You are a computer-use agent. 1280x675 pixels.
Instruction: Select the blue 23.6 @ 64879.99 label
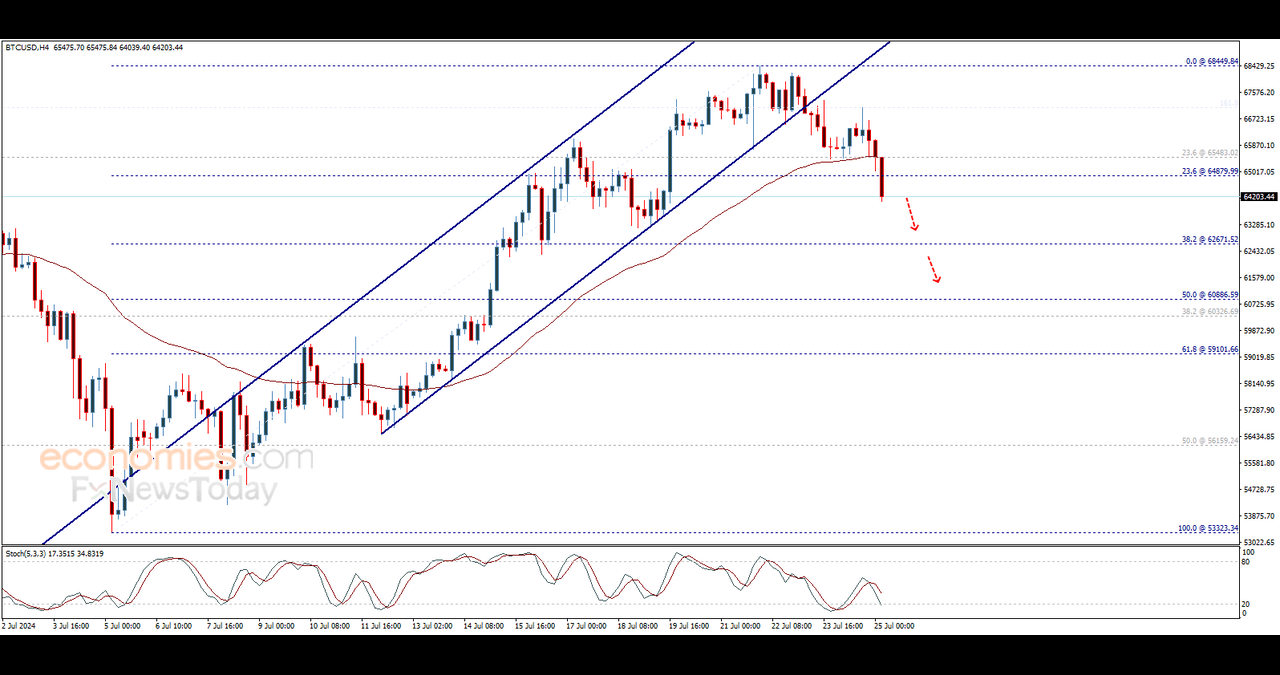pyautogui.click(x=1210, y=171)
